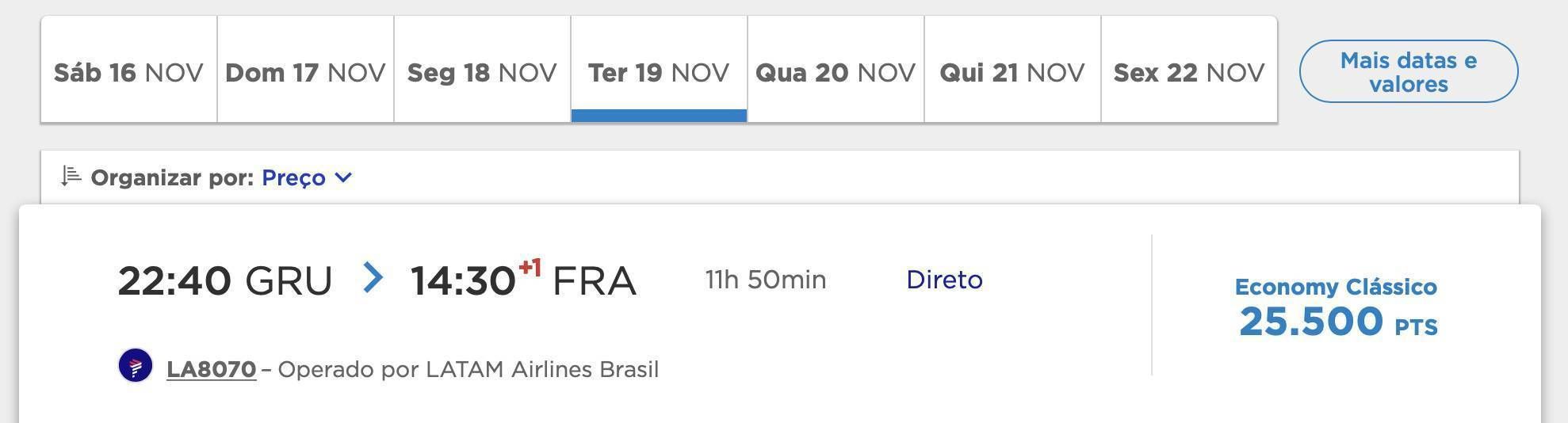Click Operado por LATAM Airlines Brasil text
This screenshot has width=1568, height=423.
468,369
